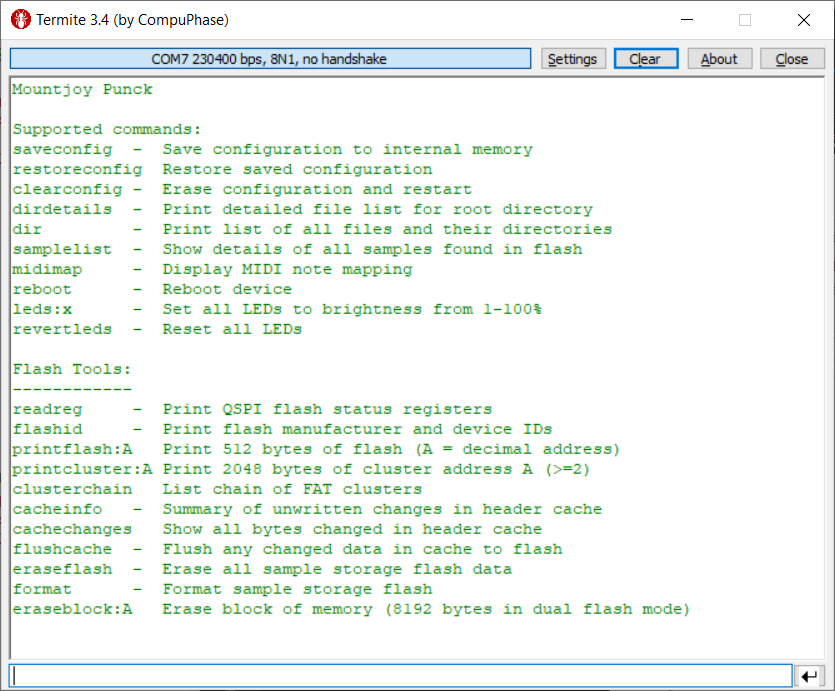The height and width of the screenshot is (691, 835).
Task: Click the 'flashid' command text
Action: tap(47, 429)
